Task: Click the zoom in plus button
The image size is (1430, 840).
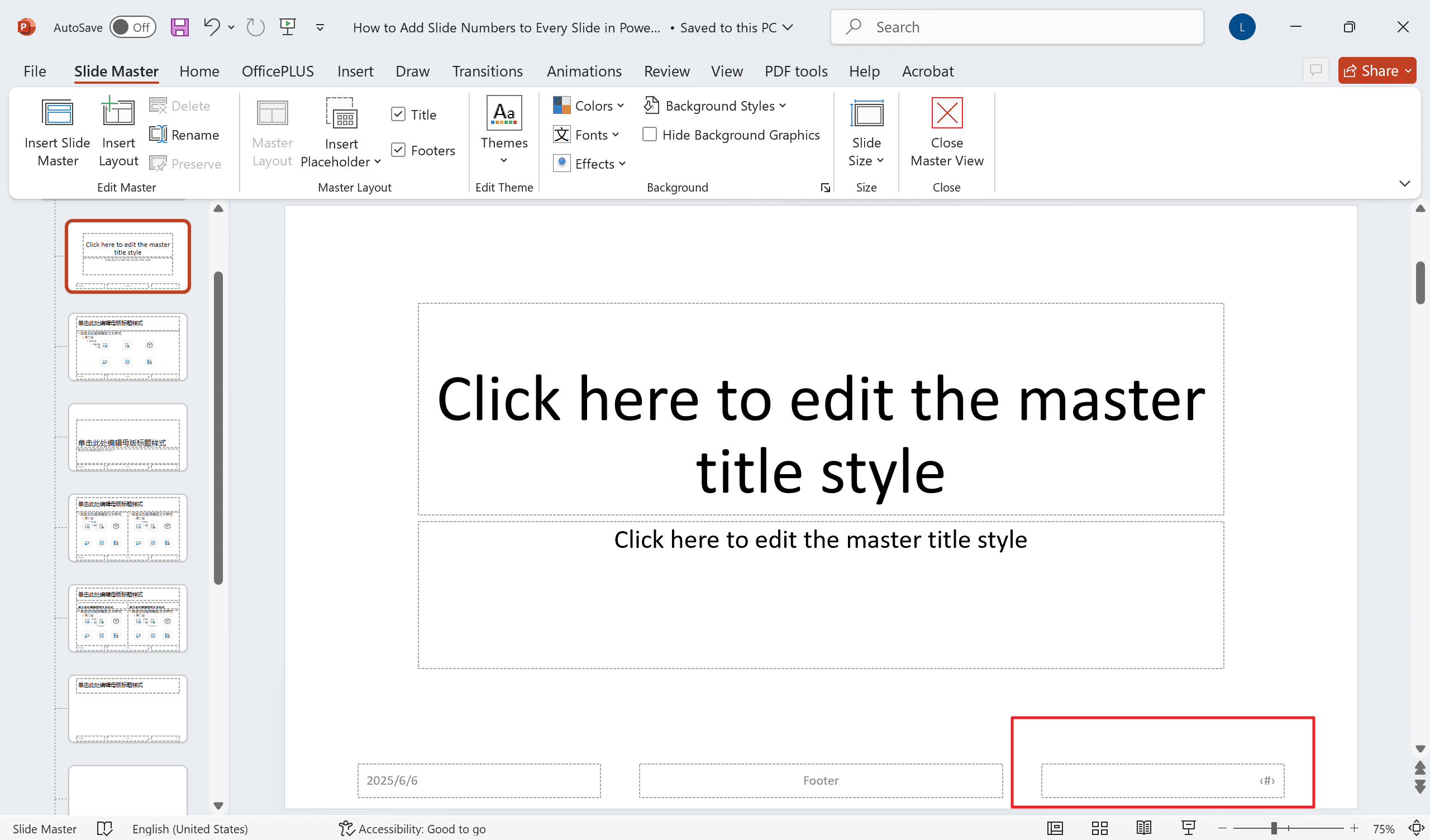Action: (1354, 829)
